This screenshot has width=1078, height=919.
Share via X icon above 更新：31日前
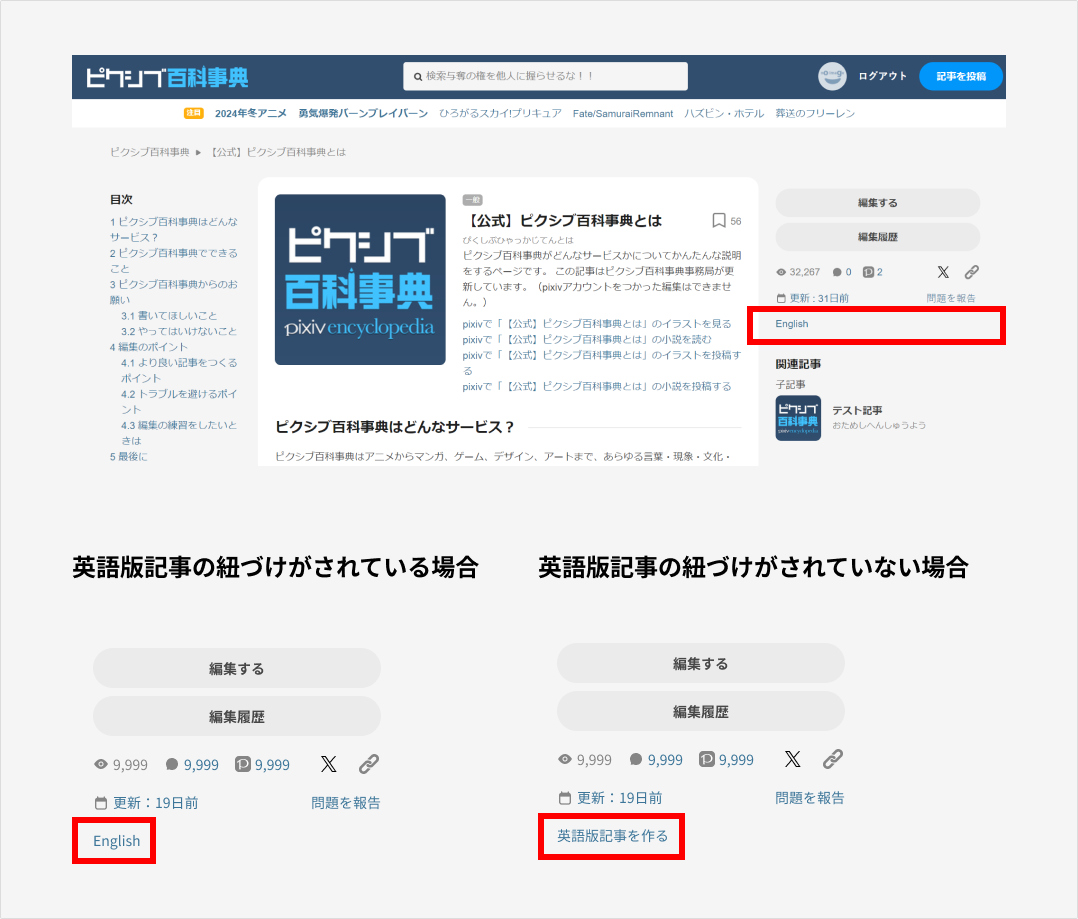[x=943, y=272]
